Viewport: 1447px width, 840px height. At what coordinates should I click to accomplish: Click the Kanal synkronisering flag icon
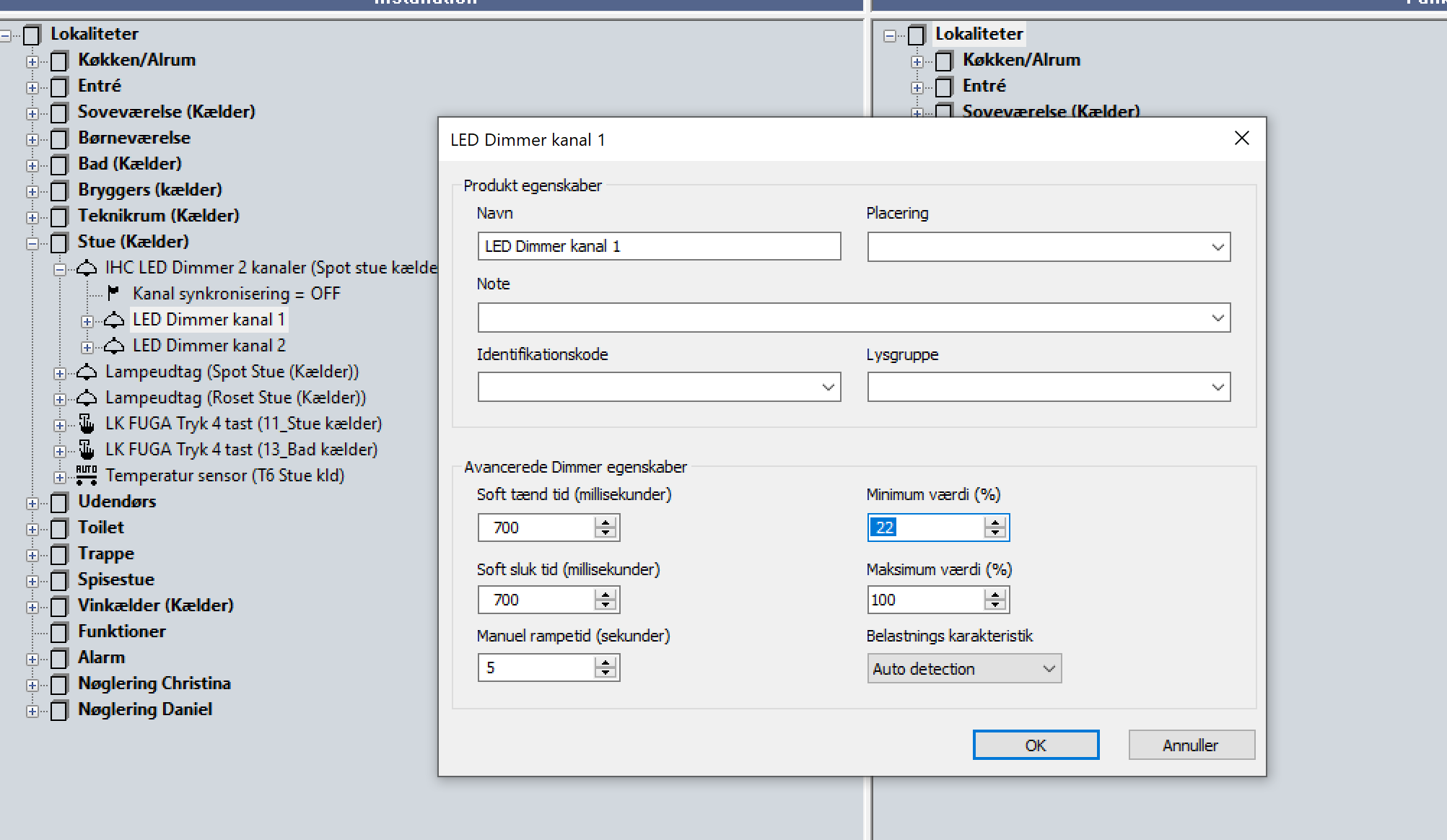pyautogui.click(x=113, y=293)
